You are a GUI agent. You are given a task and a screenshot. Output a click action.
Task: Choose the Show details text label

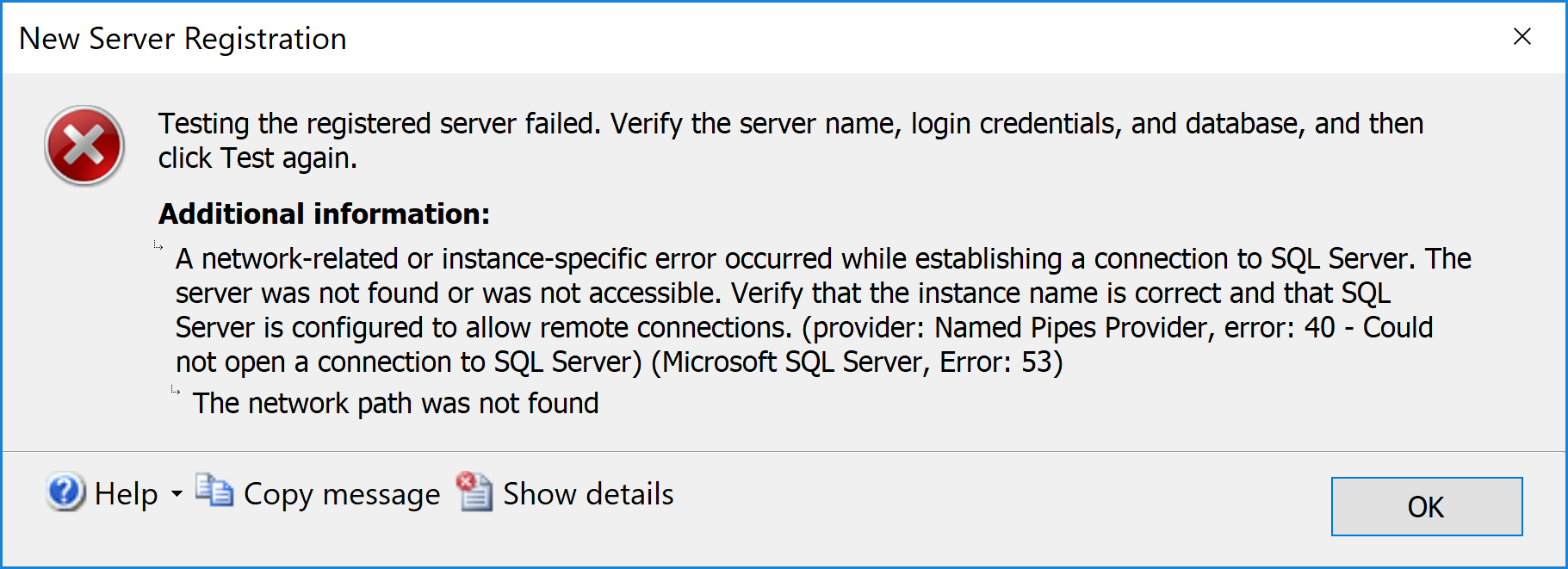(x=588, y=494)
